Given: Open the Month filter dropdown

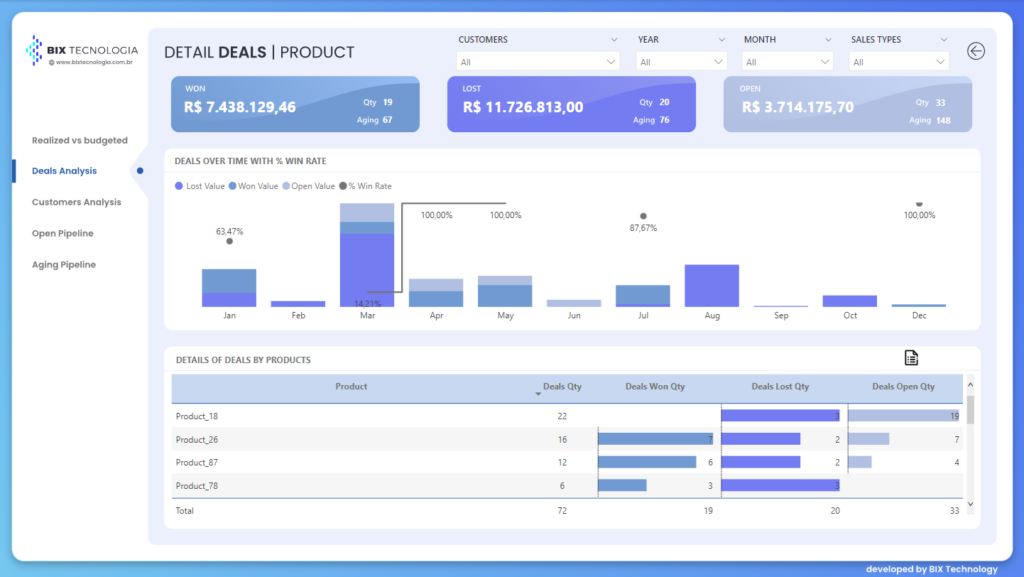Looking at the screenshot, I should point(787,62).
